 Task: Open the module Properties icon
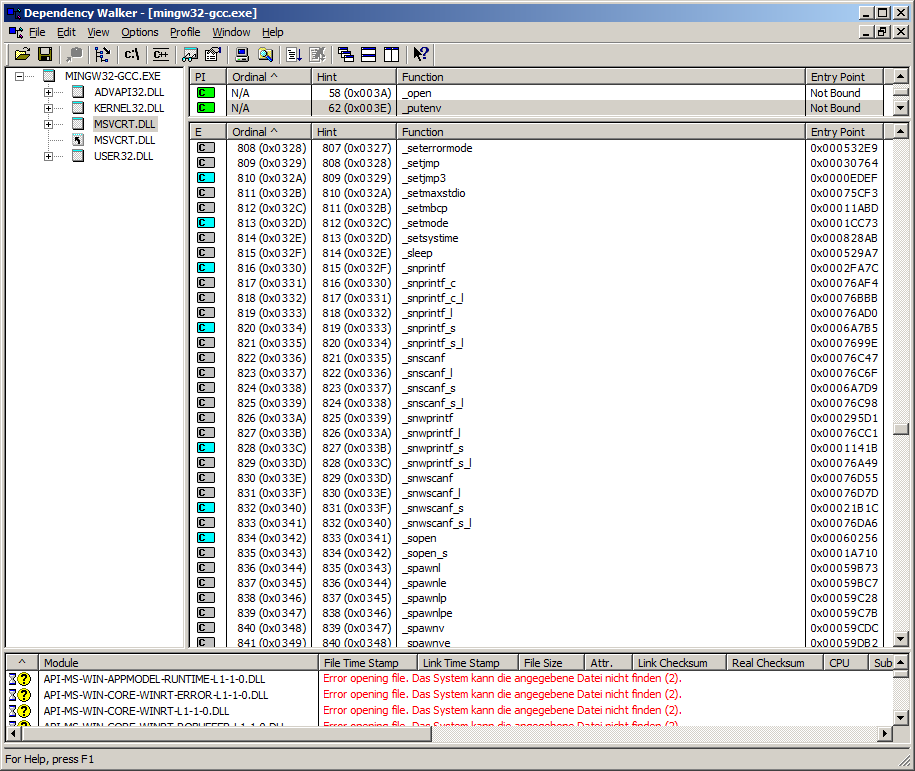pyautogui.click(x=213, y=54)
